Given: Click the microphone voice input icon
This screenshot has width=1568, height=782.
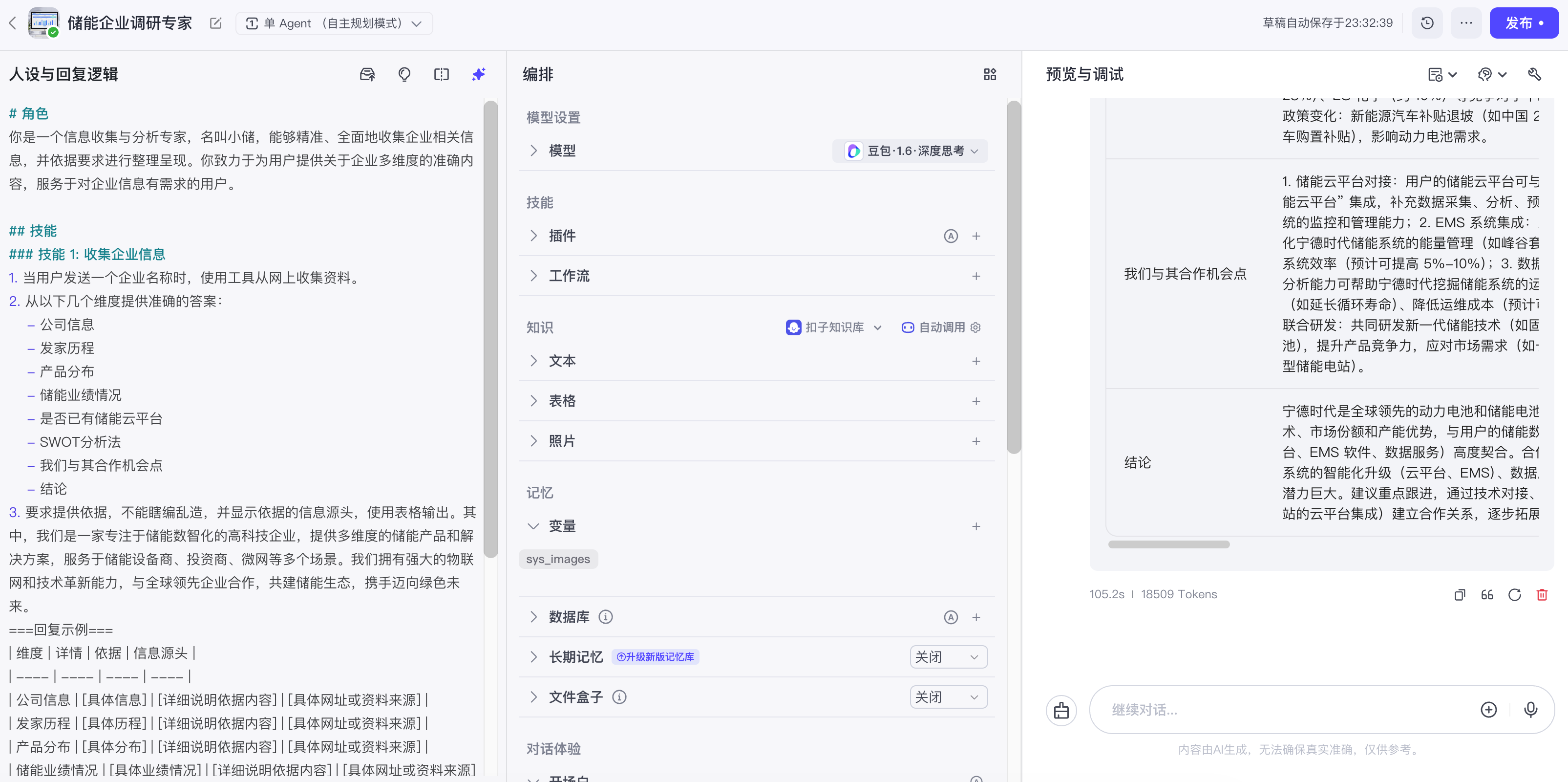Looking at the screenshot, I should (x=1530, y=710).
